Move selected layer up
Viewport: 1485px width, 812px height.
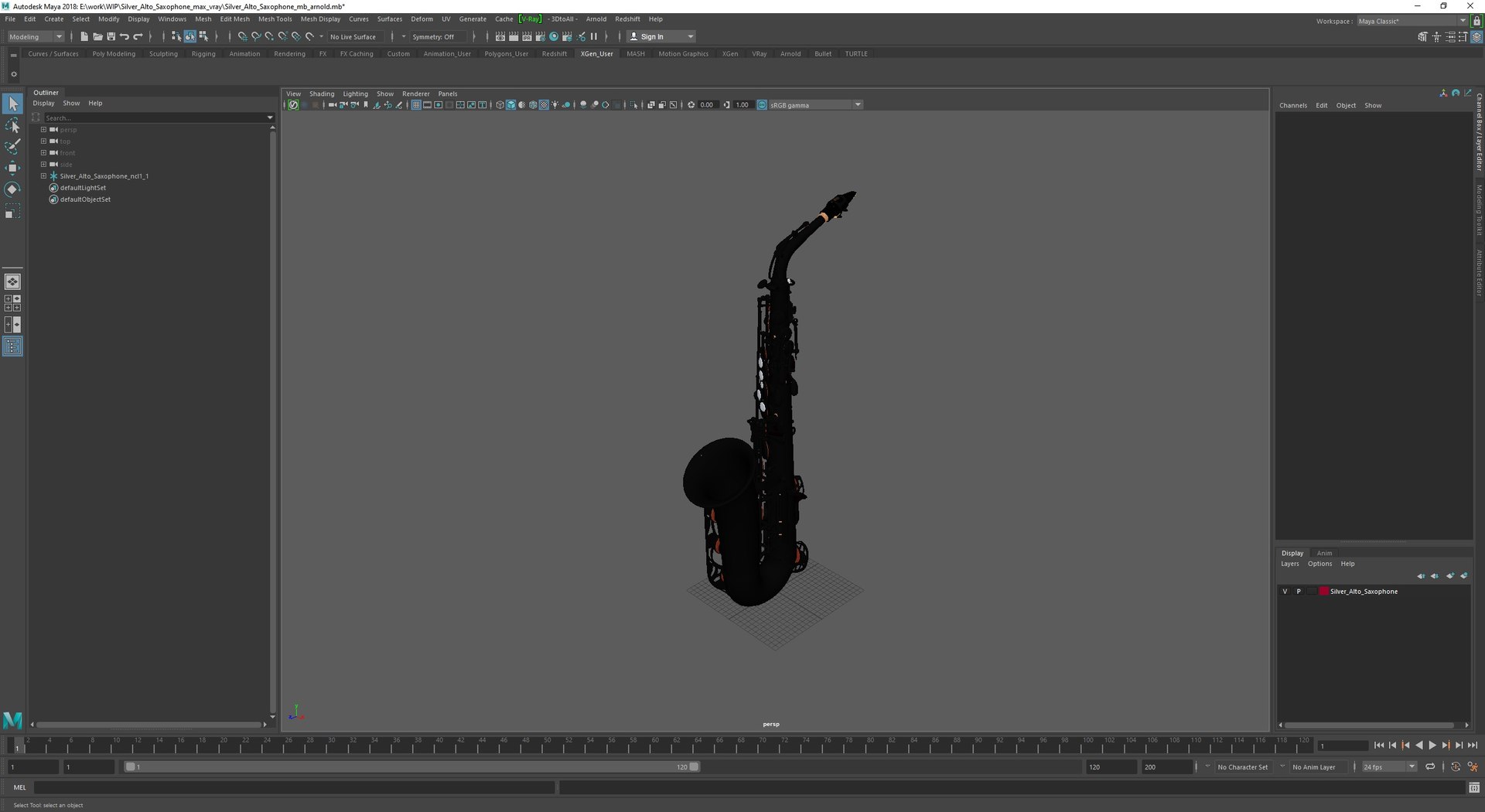click(1421, 576)
